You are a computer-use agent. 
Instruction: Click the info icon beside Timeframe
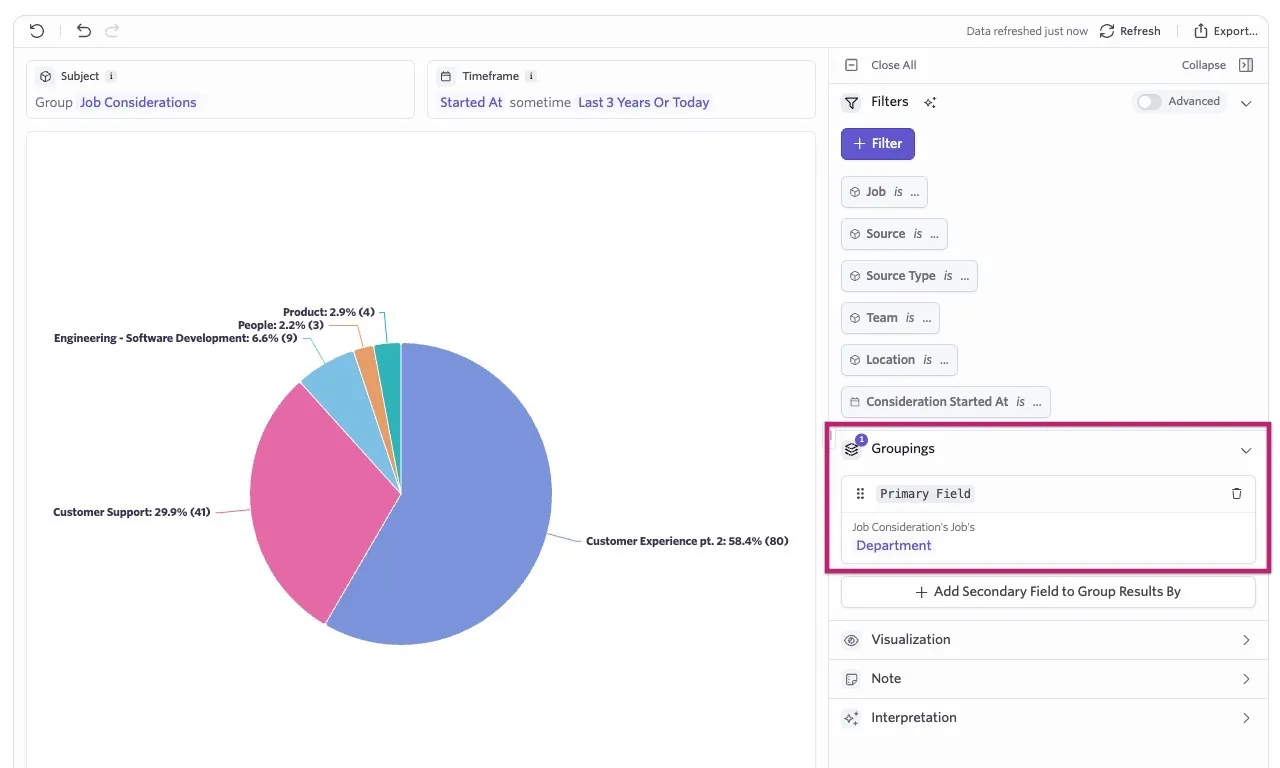(x=531, y=76)
